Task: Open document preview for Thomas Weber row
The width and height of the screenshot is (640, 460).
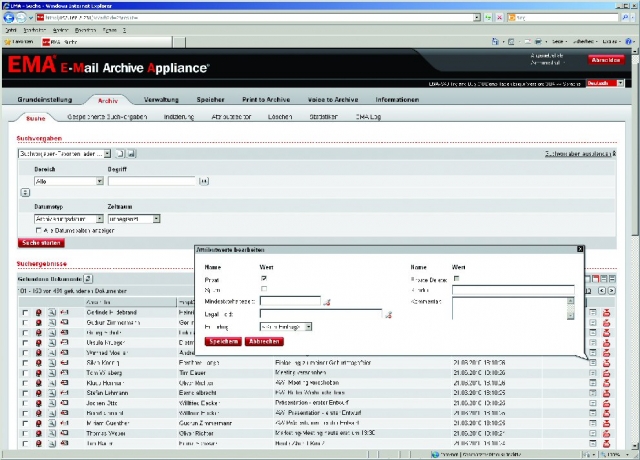Action: point(52,433)
